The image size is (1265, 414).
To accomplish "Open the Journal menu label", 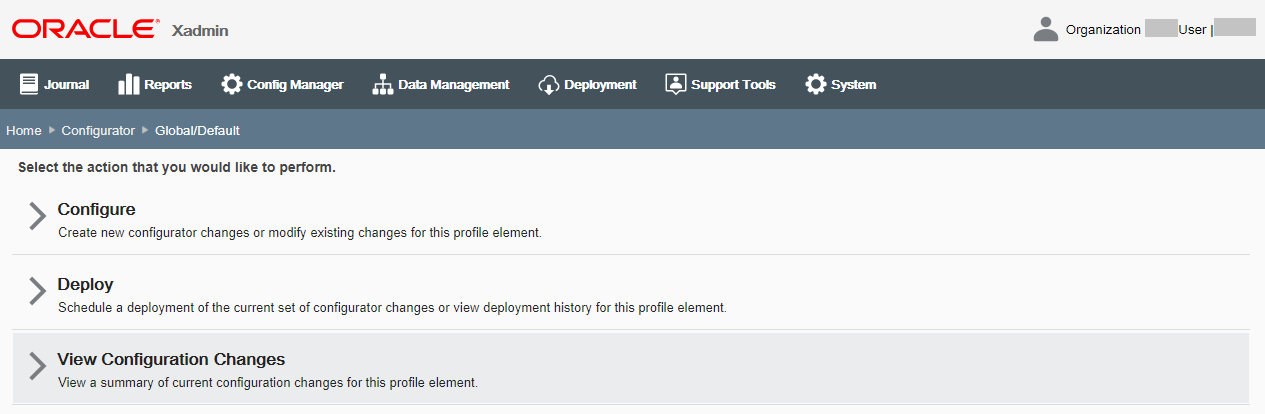I will point(67,85).
